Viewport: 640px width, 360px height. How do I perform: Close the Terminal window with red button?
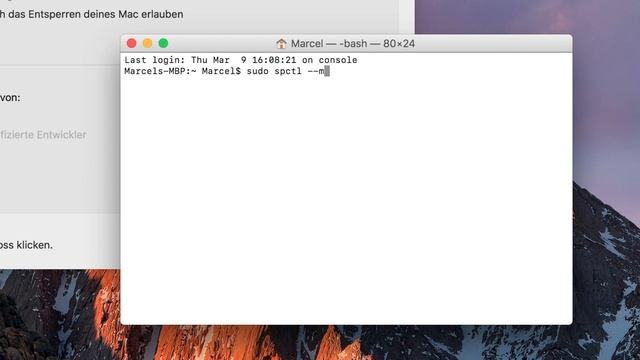coord(131,43)
